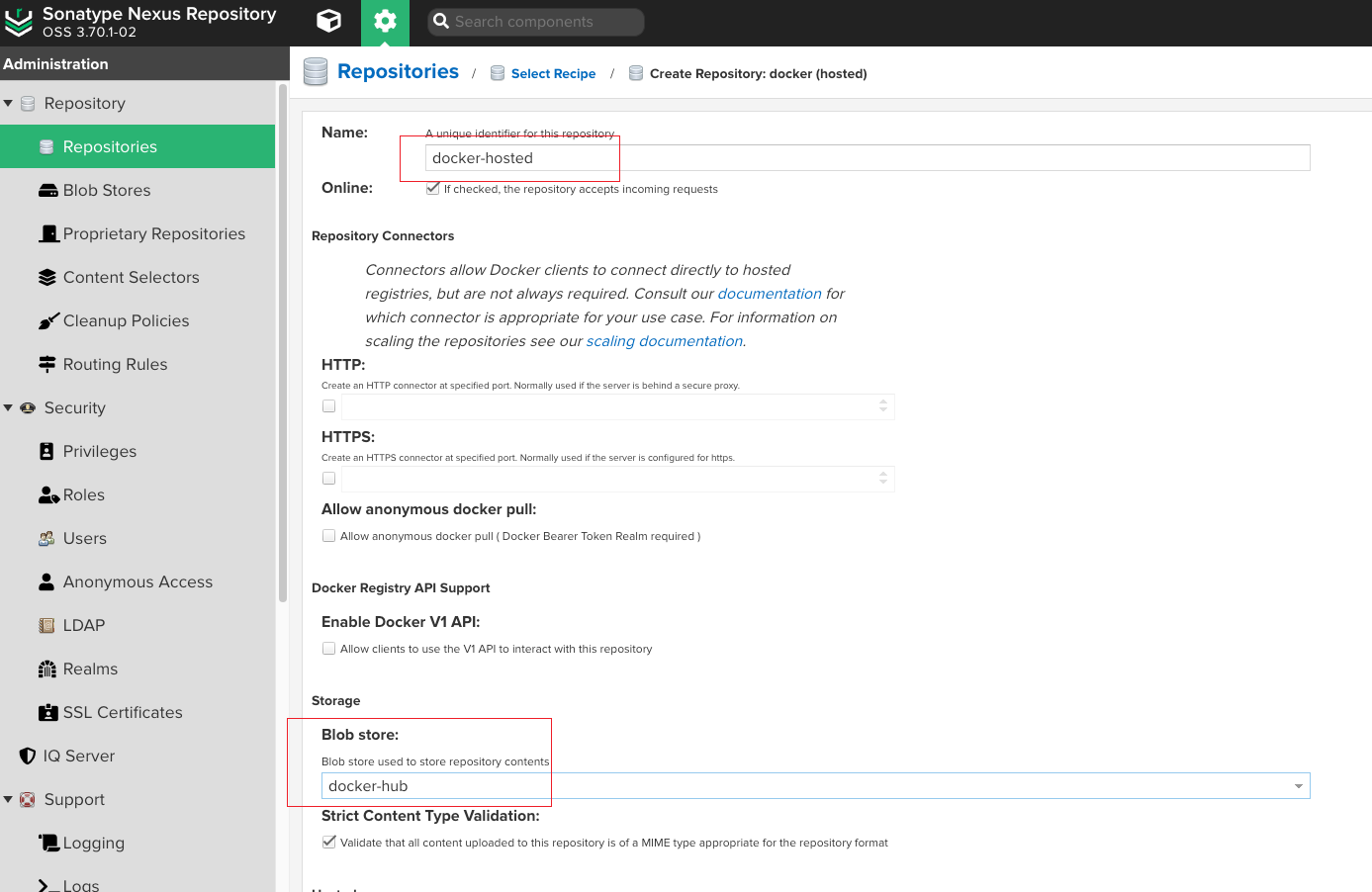This screenshot has height=892, width=1372.
Task: Open Blob Stores in the sidebar
Action: click(137, 190)
